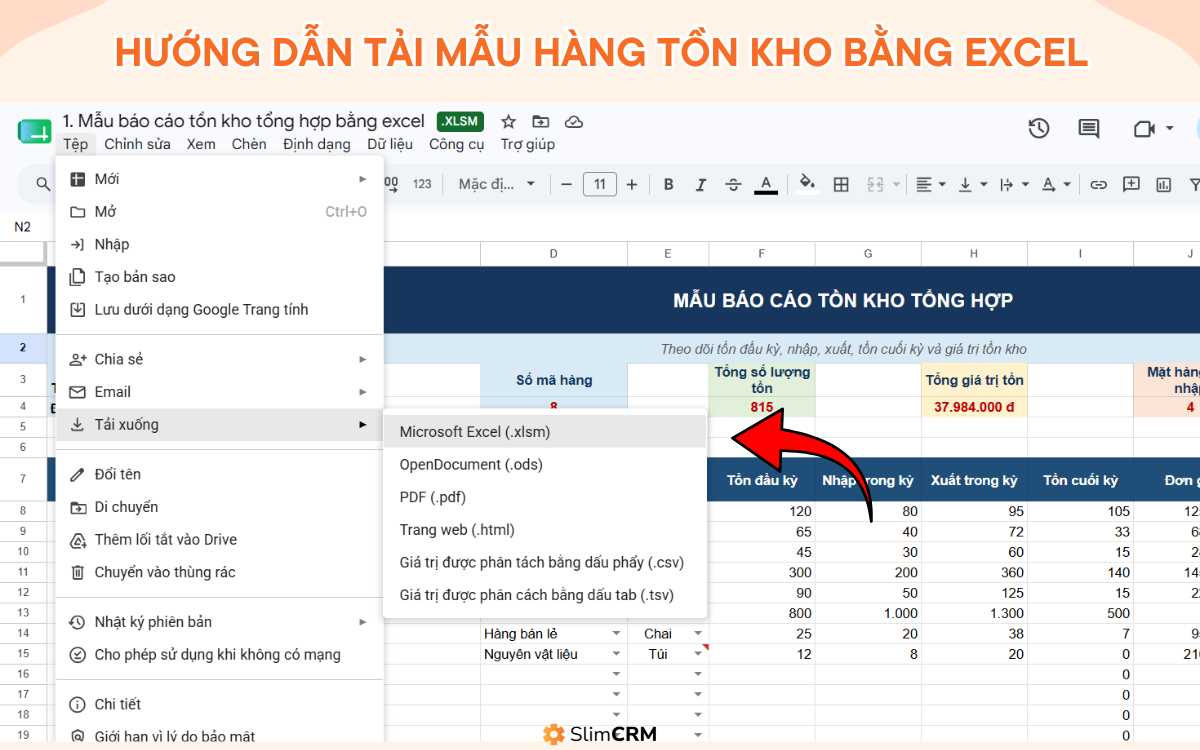Expand the meeting options arrow
1200x750 pixels.
[x=1169, y=128]
